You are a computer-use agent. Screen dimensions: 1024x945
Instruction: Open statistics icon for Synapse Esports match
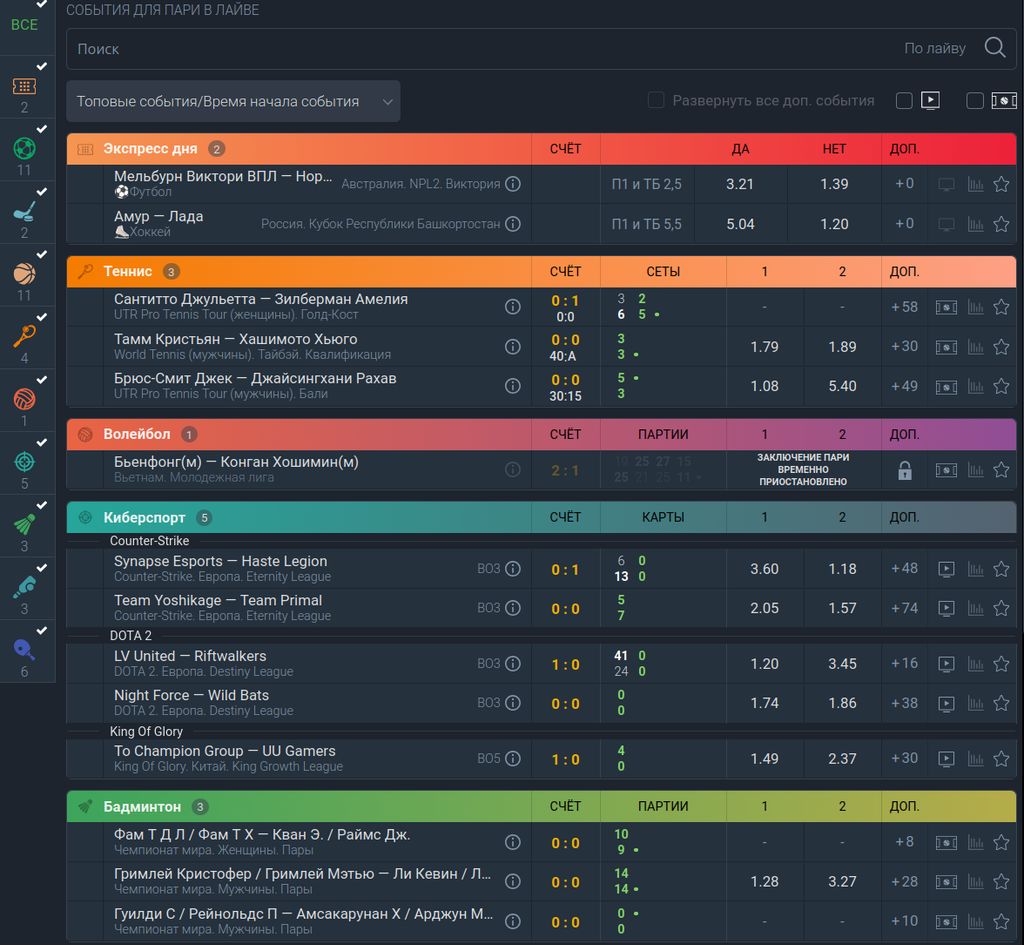coord(975,569)
